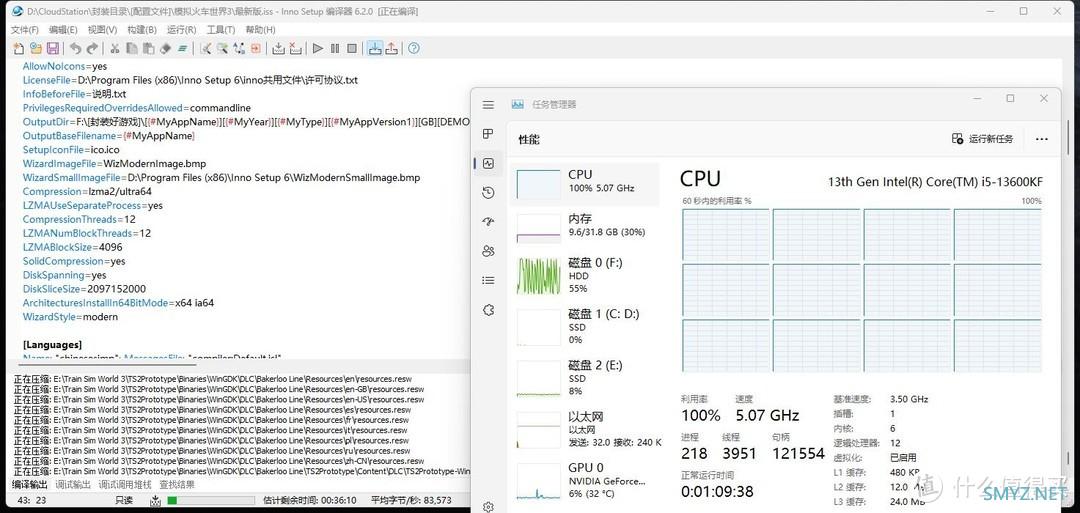The height and width of the screenshot is (513, 1080).
Task: Open Task Manager Startup apps sidebar icon
Action: (x=488, y=222)
